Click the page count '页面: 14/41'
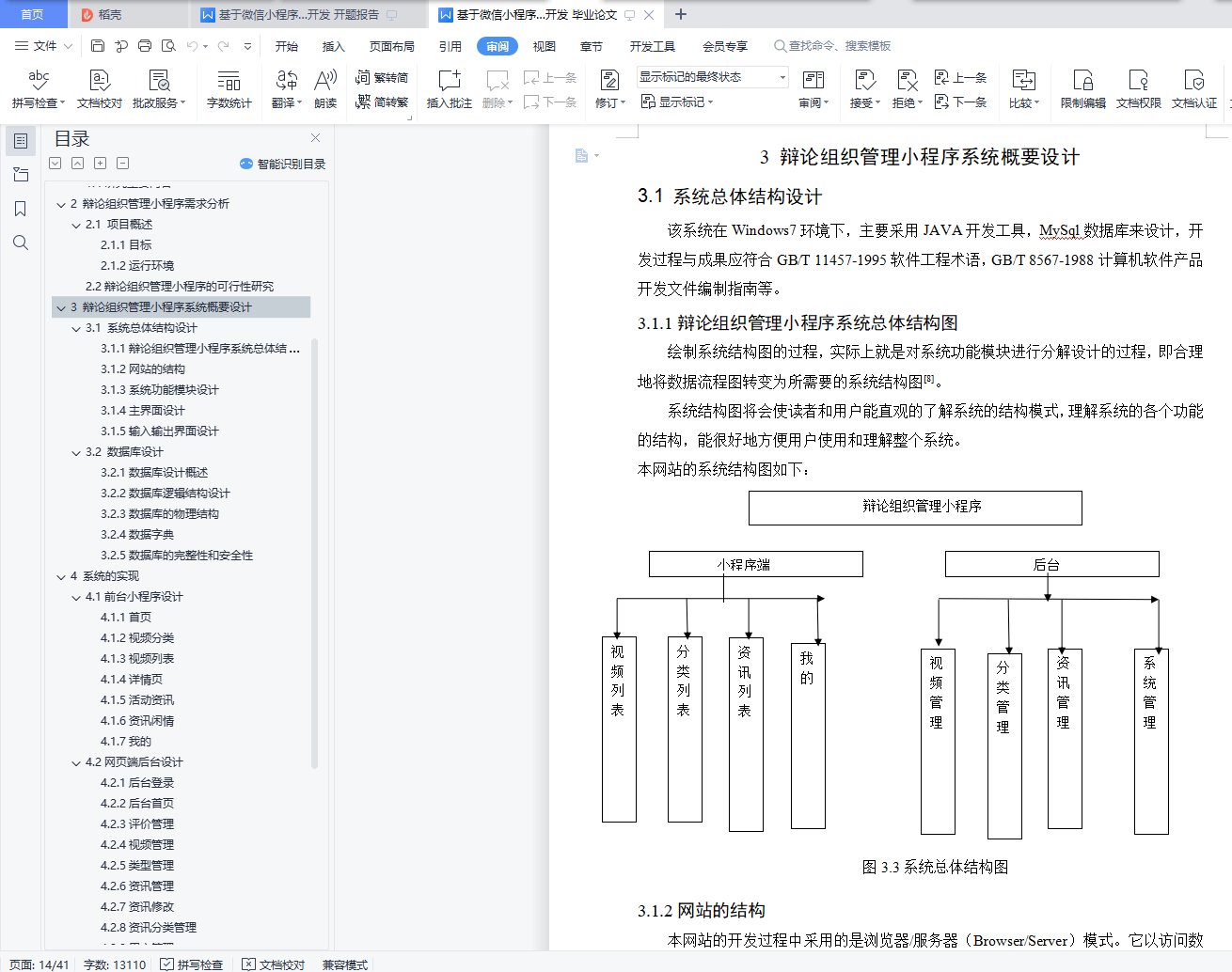Viewport: 1232px width, 972px height. click(39, 964)
